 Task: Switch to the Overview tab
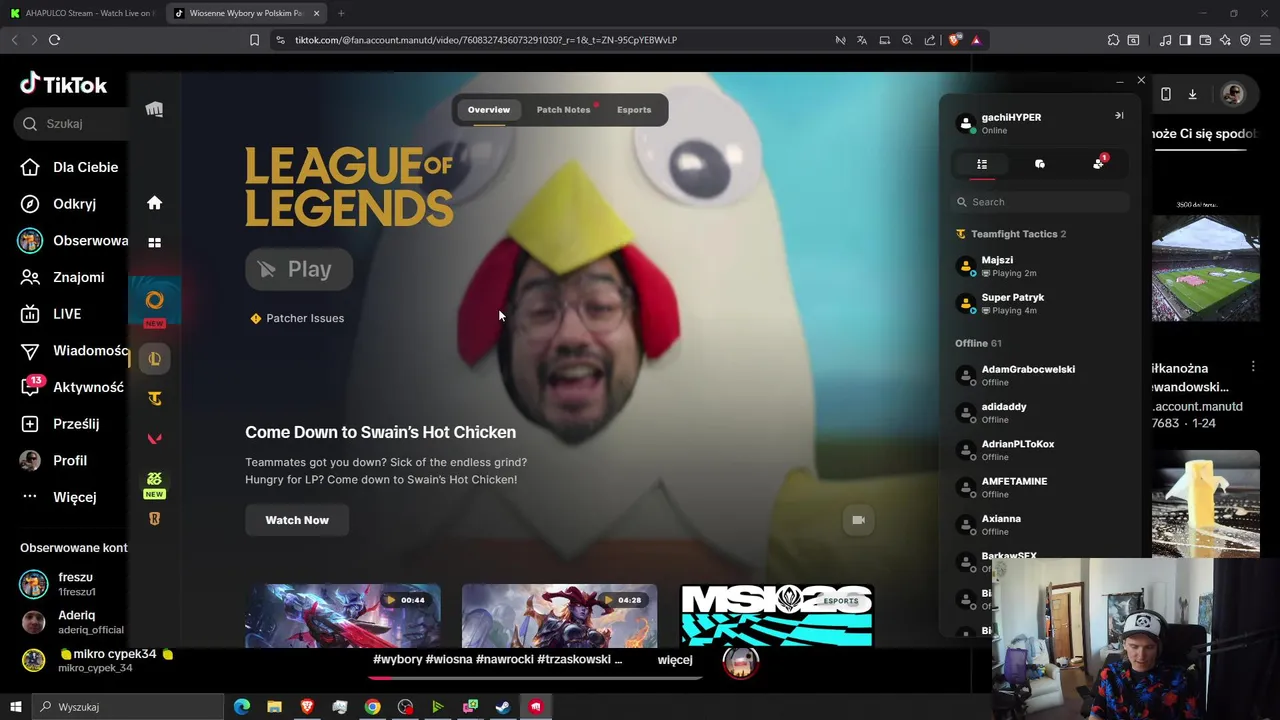(489, 110)
